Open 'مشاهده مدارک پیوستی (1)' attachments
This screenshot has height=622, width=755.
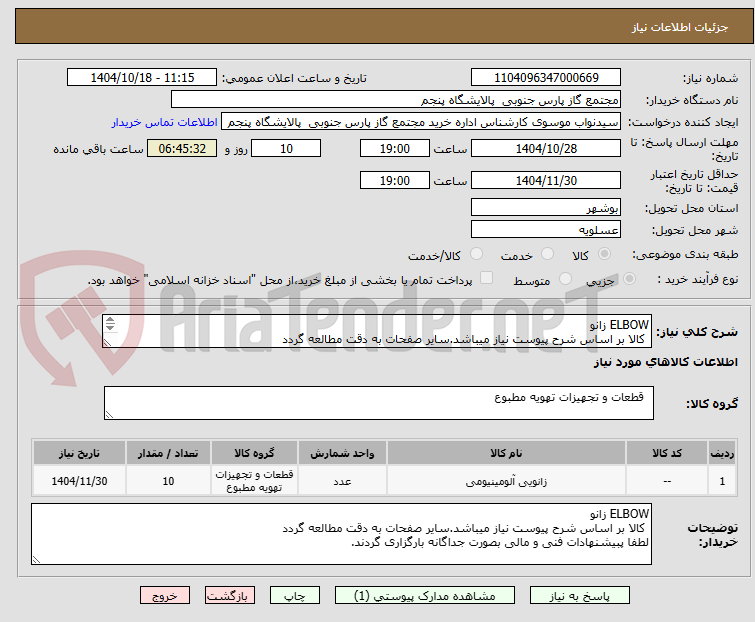pos(425,596)
